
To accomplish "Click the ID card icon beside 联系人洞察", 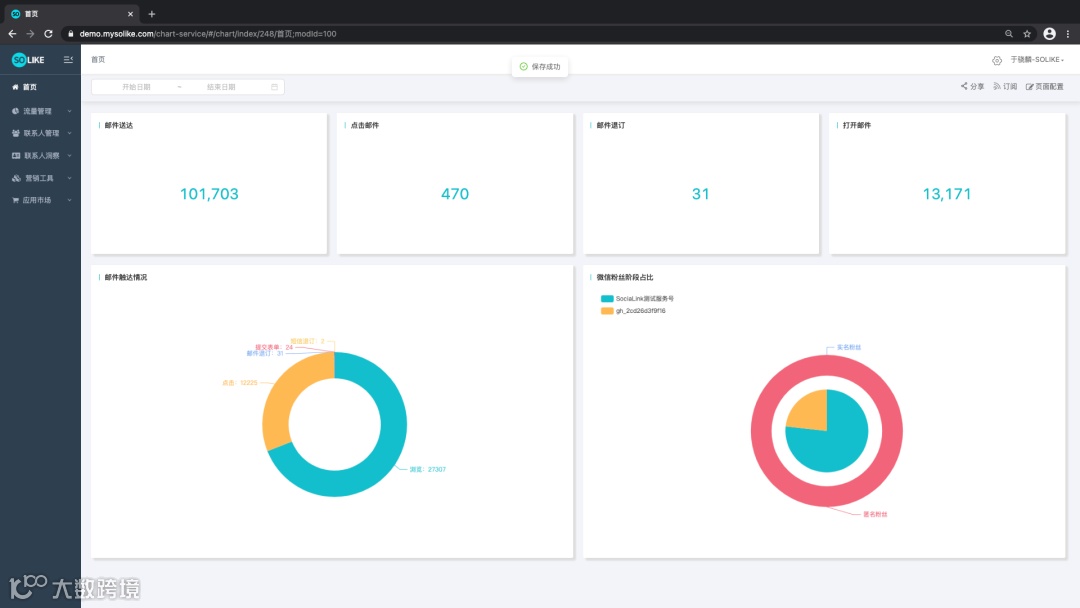I will [16, 156].
